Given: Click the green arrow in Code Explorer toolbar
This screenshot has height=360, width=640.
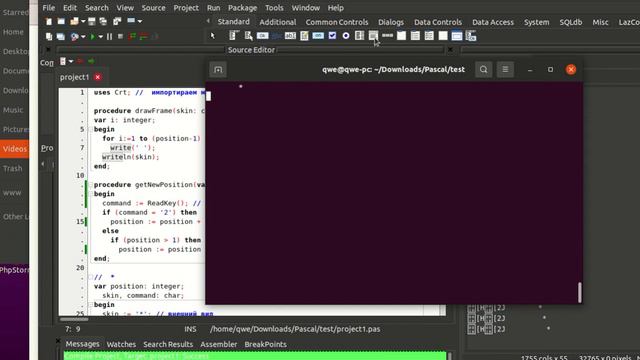Looking at the screenshot, I should [91, 61].
